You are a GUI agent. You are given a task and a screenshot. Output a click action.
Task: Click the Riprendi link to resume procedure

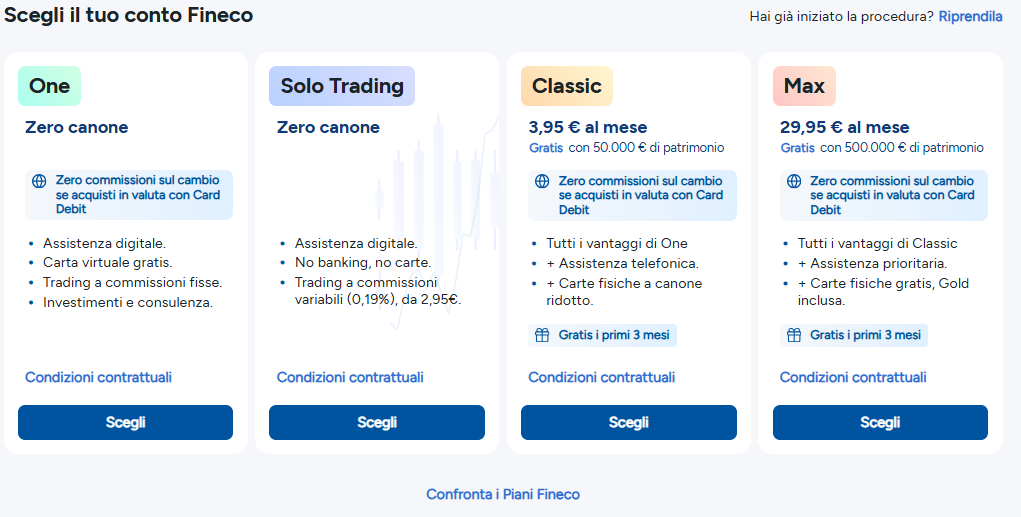[970, 16]
